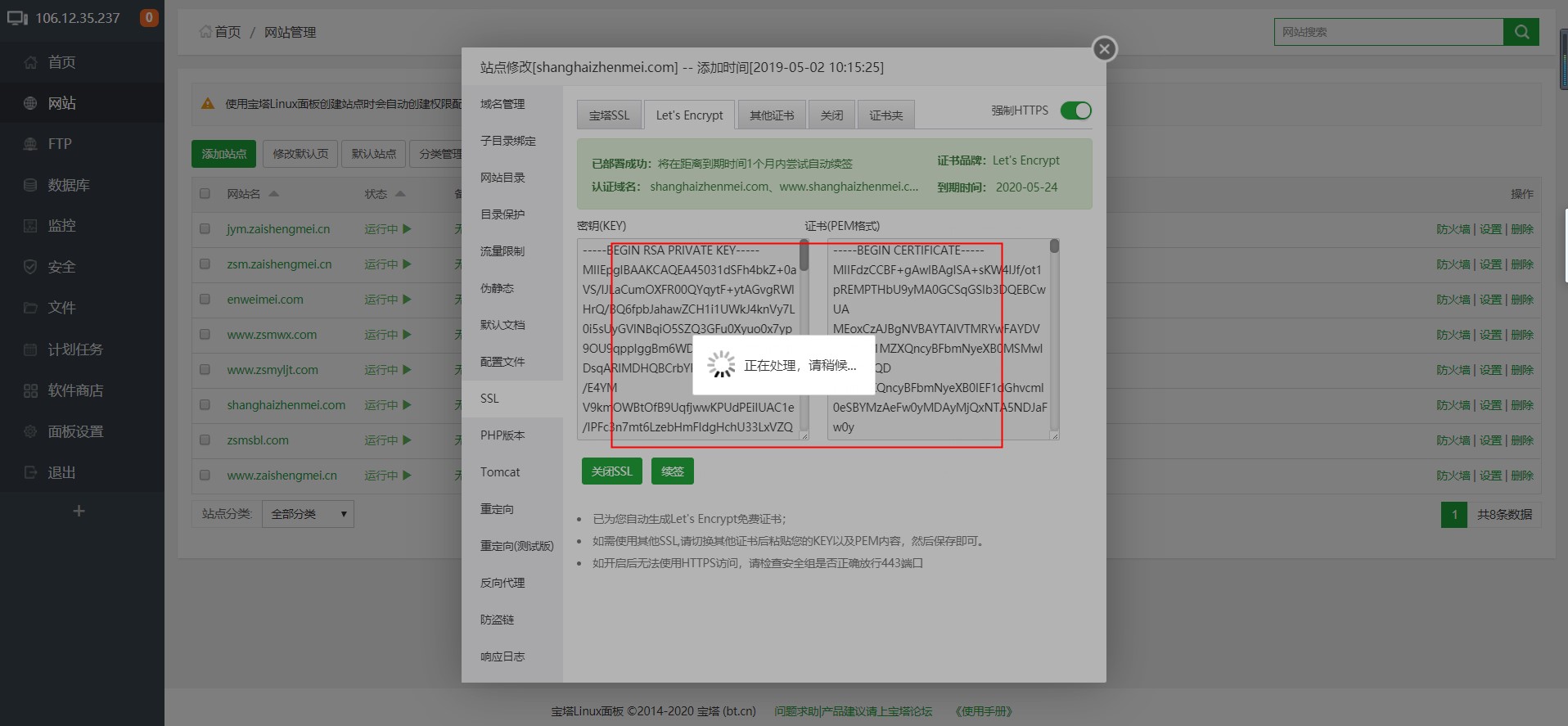The image size is (1568, 726).
Task: Switch to the 关闭 tab
Action: [831, 115]
